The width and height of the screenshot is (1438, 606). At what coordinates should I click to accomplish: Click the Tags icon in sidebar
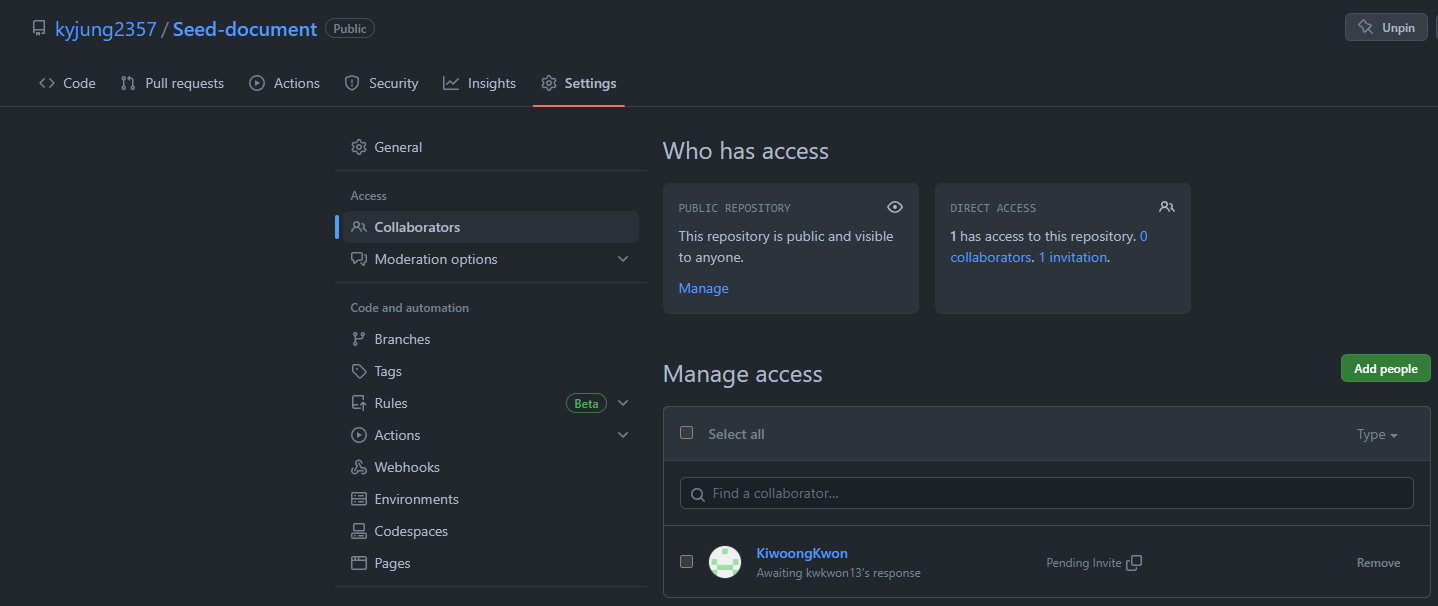(359, 371)
